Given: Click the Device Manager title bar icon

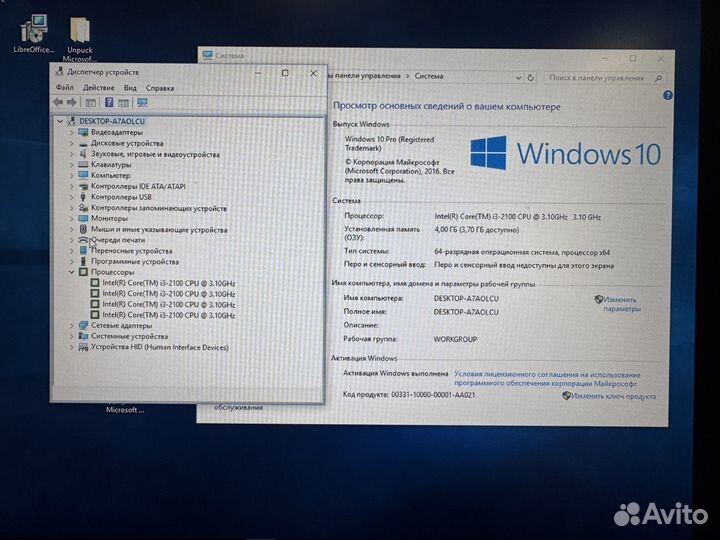Looking at the screenshot, I should [59, 72].
